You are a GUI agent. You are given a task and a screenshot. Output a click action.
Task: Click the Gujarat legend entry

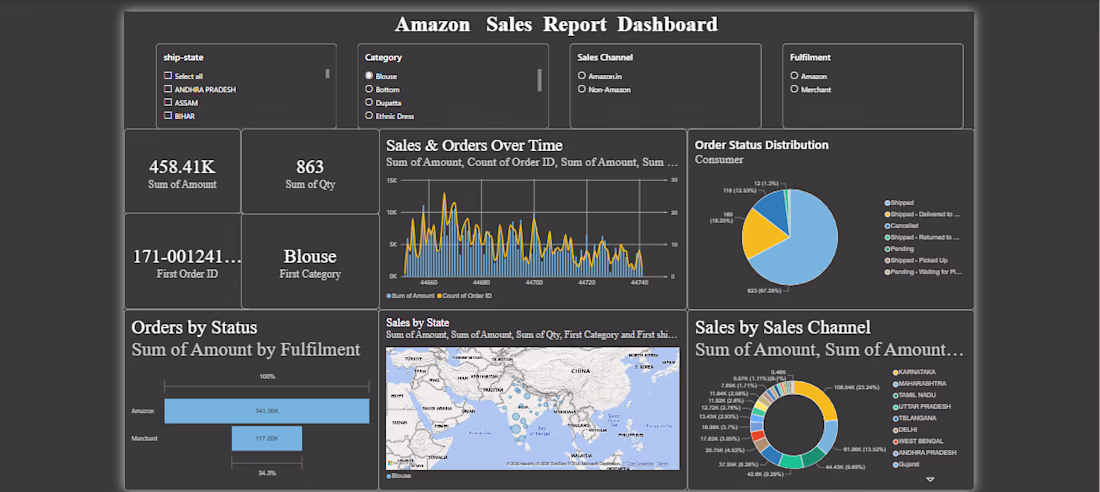click(x=906, y=464)
